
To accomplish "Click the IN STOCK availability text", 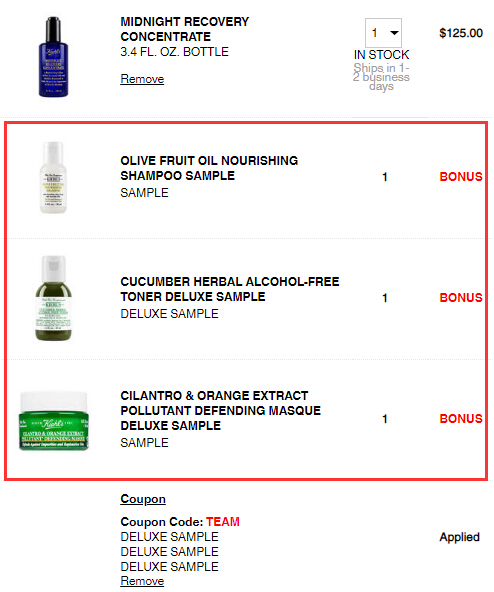I will coord(381,55).
